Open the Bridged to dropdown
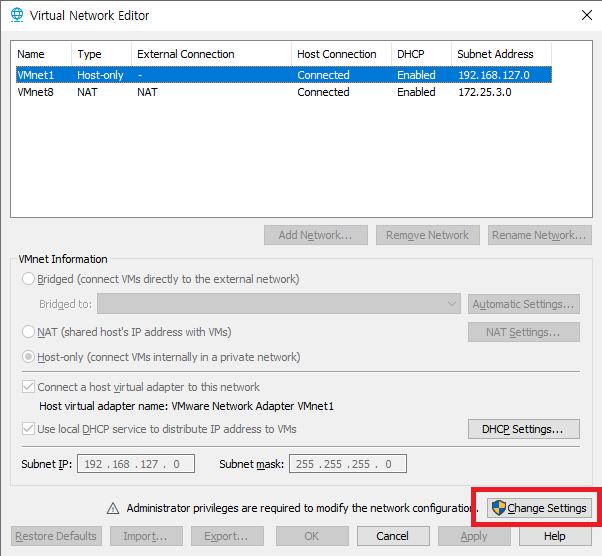The height and width of the screenshot is (556, 602). pyautogui.click(x=279, y=304)
